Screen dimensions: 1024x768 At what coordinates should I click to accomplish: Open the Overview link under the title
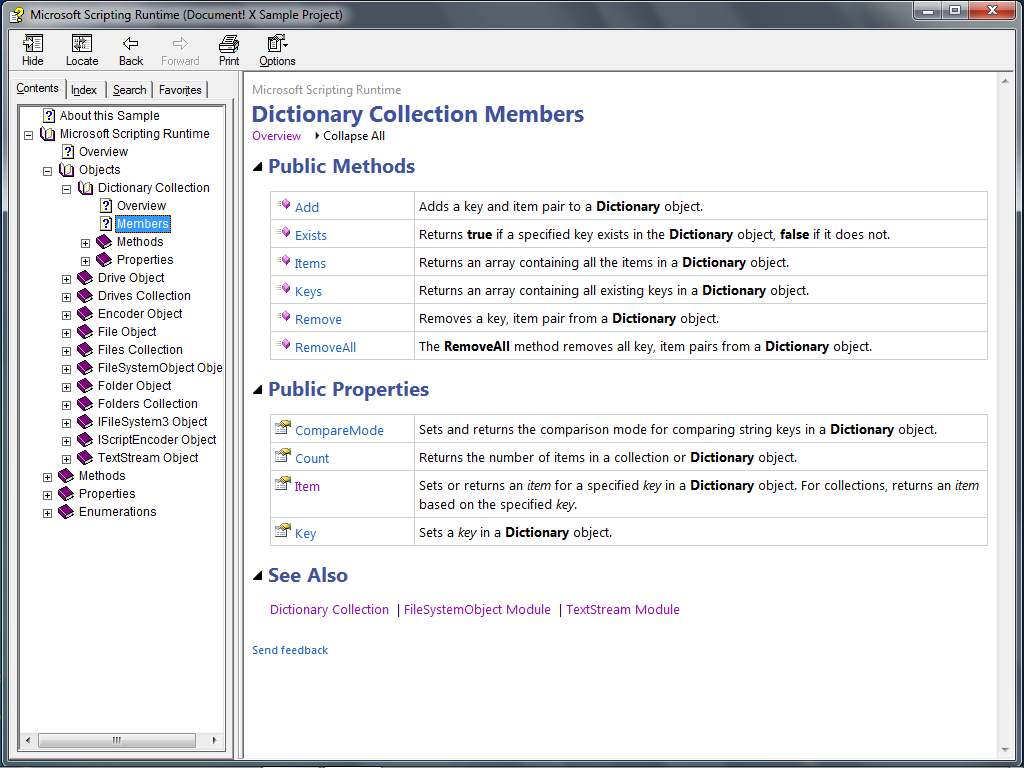(277, 136)
